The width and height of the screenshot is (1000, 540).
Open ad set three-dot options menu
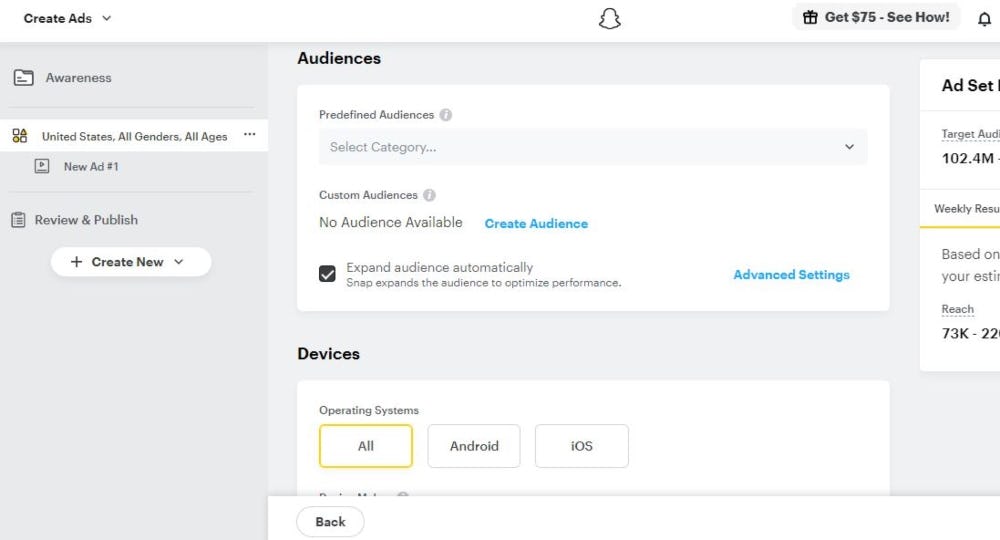tap(250, 135)
